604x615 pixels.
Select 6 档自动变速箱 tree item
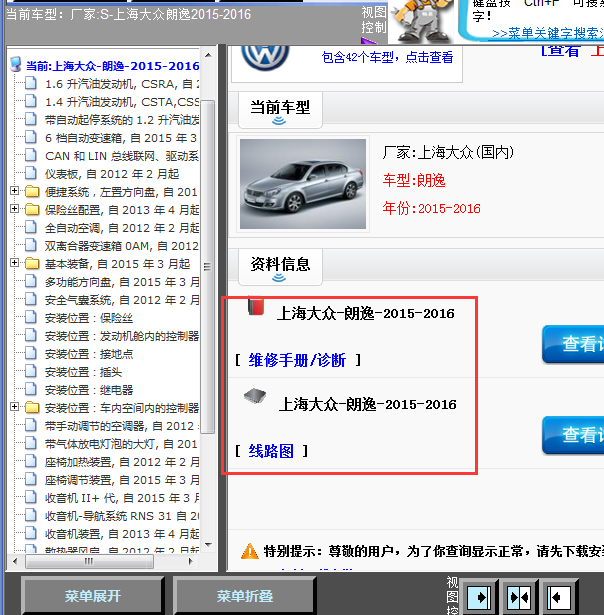tap(121, 138)
